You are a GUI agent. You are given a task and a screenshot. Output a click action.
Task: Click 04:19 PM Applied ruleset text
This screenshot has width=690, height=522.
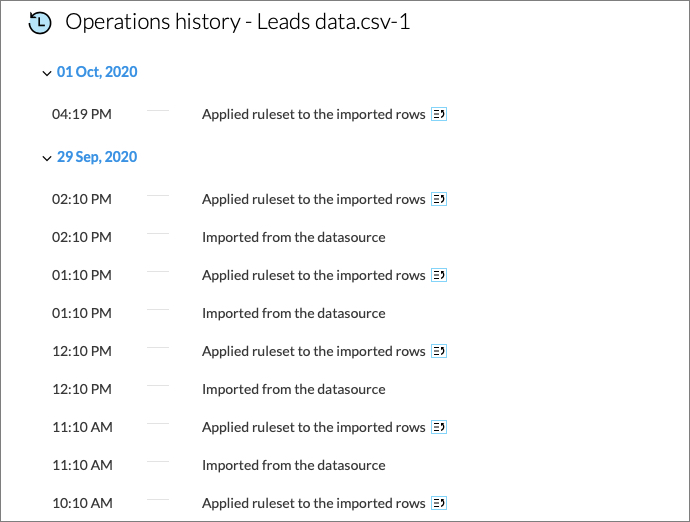[313, 115]
